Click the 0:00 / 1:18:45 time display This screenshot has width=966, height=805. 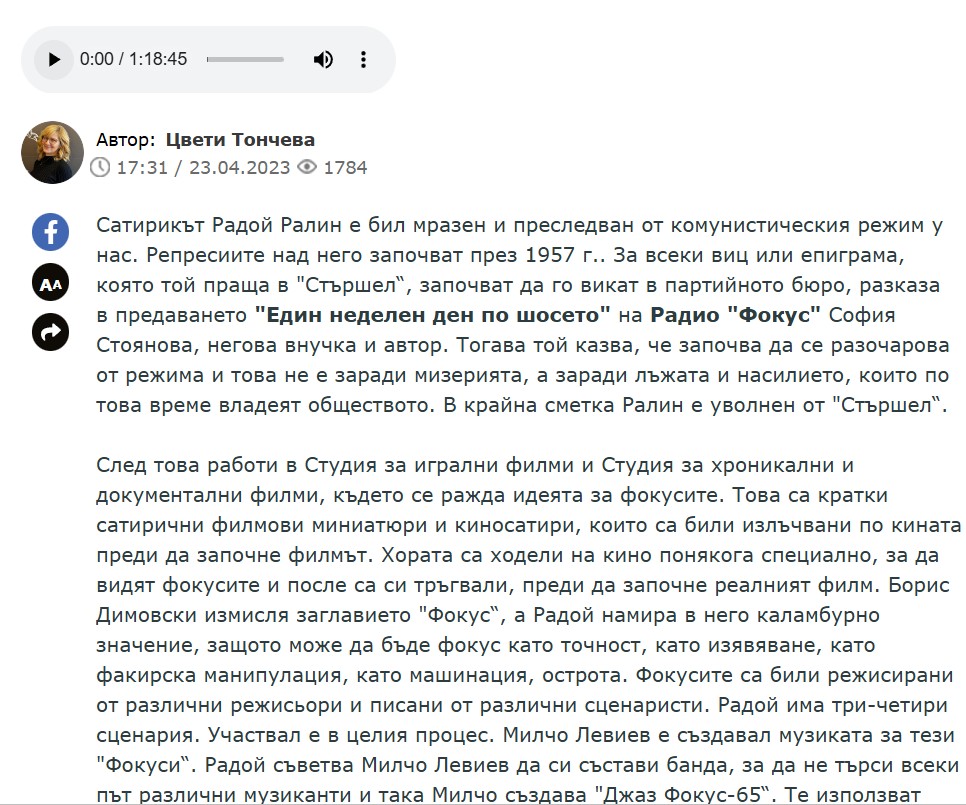[133, 59]
